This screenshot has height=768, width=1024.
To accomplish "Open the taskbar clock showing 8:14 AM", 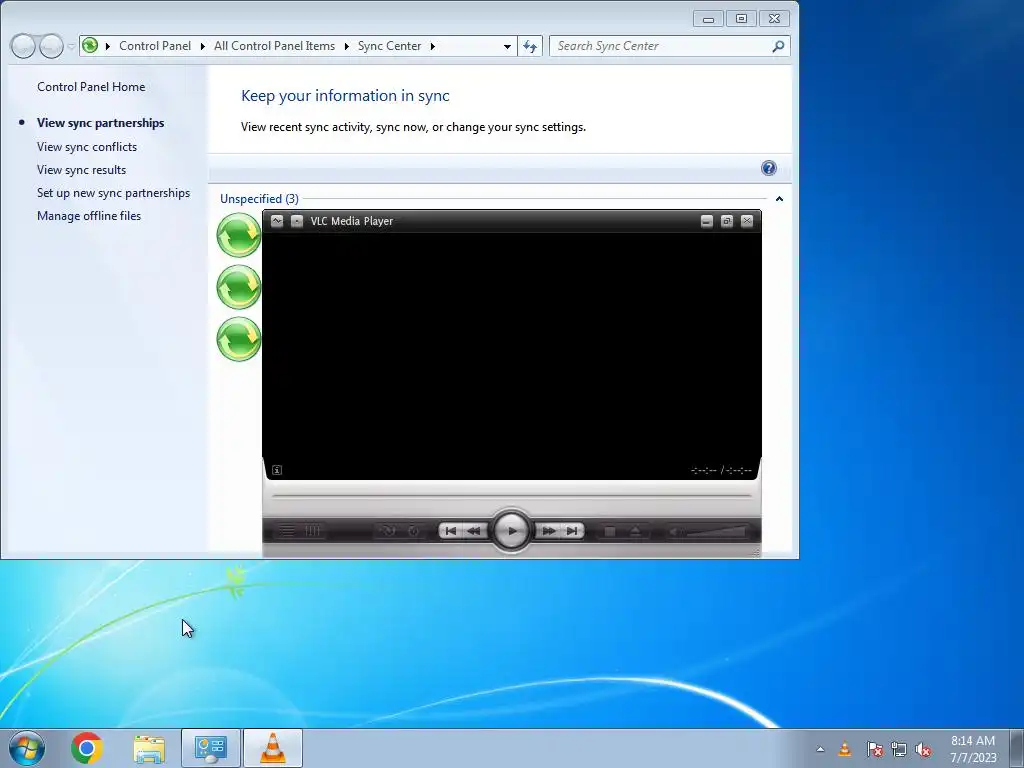I will click(x=973, y=749).
